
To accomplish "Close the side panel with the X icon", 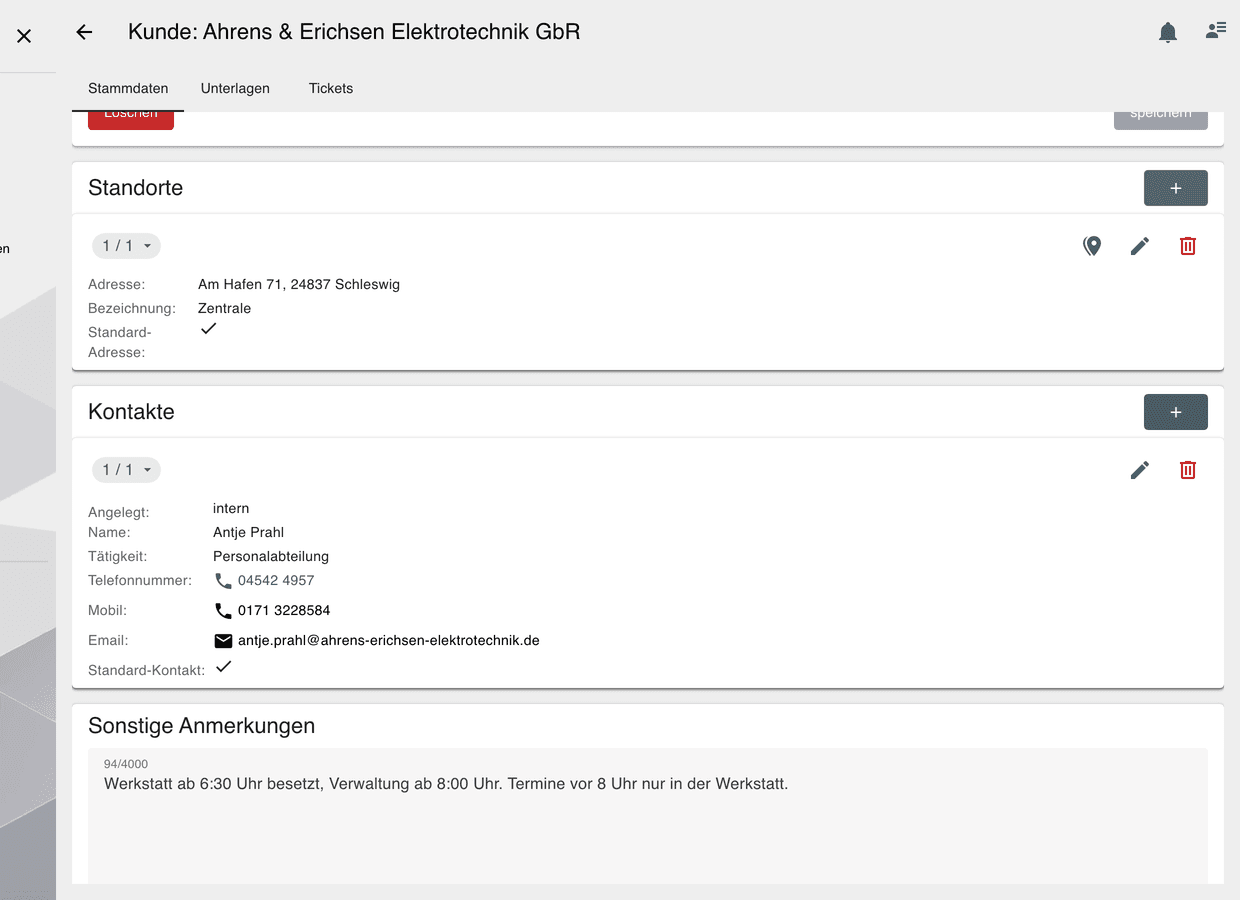I will pos(24,36).
